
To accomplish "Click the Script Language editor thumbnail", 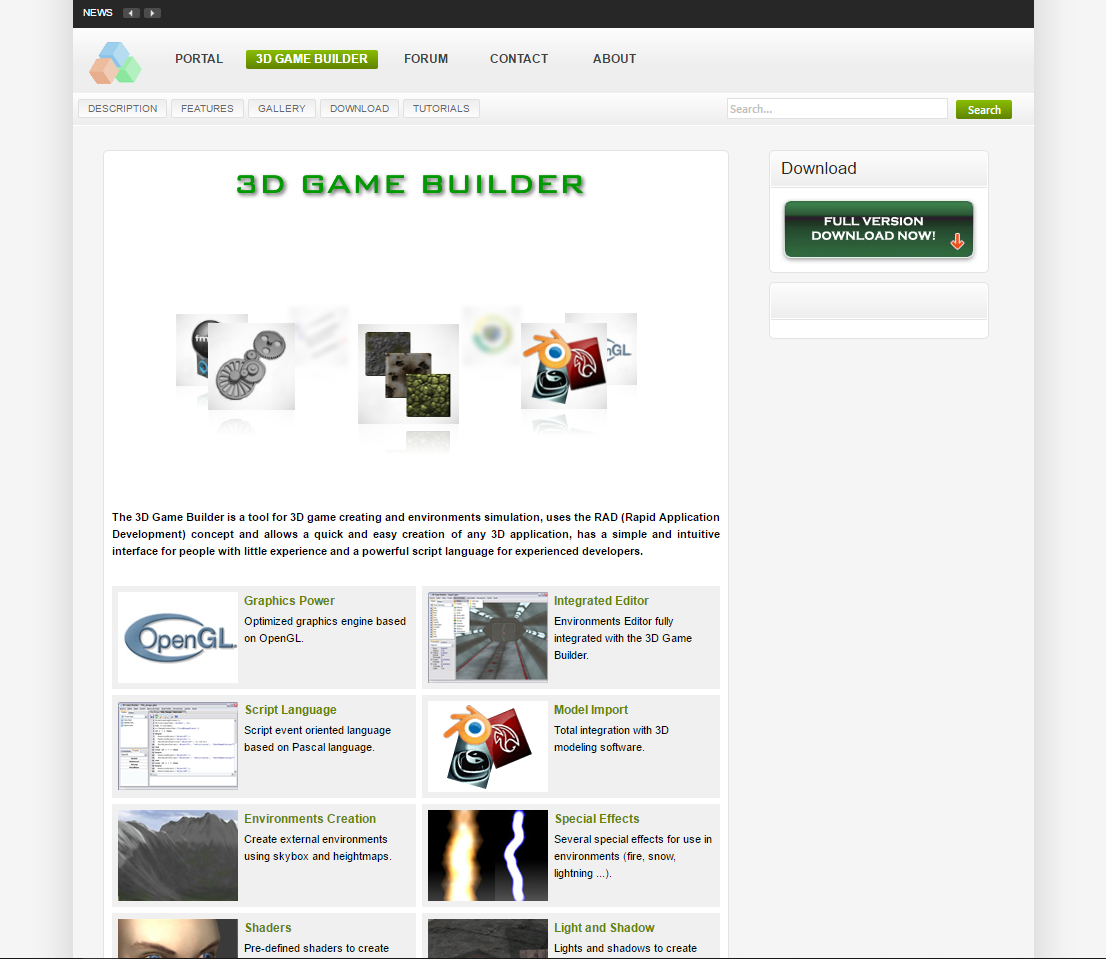I will (177, 746).
